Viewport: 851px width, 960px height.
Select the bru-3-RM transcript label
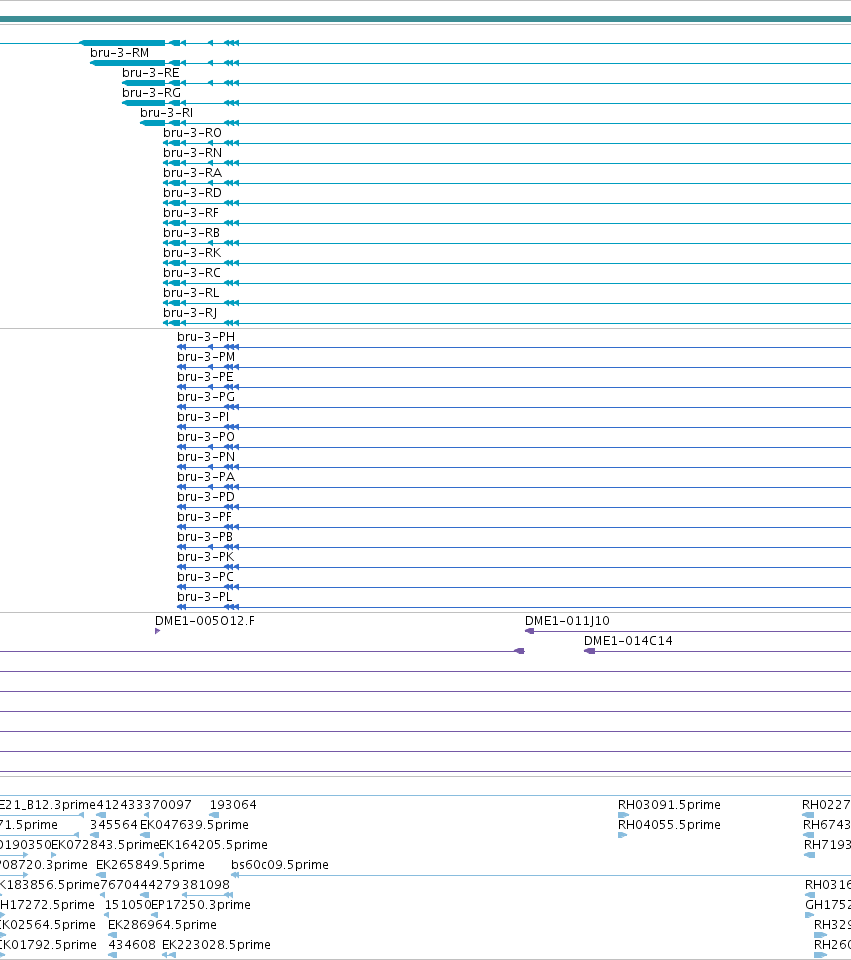(119, 53)
